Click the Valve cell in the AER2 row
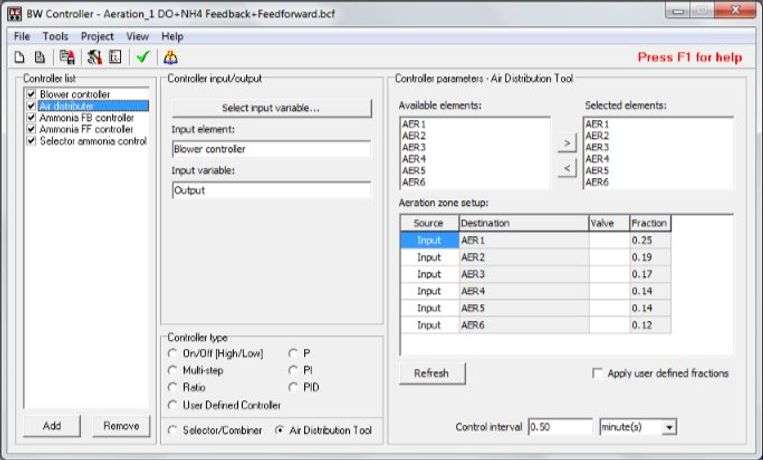This screenshot has width=763, height=460. click(609, 258)
